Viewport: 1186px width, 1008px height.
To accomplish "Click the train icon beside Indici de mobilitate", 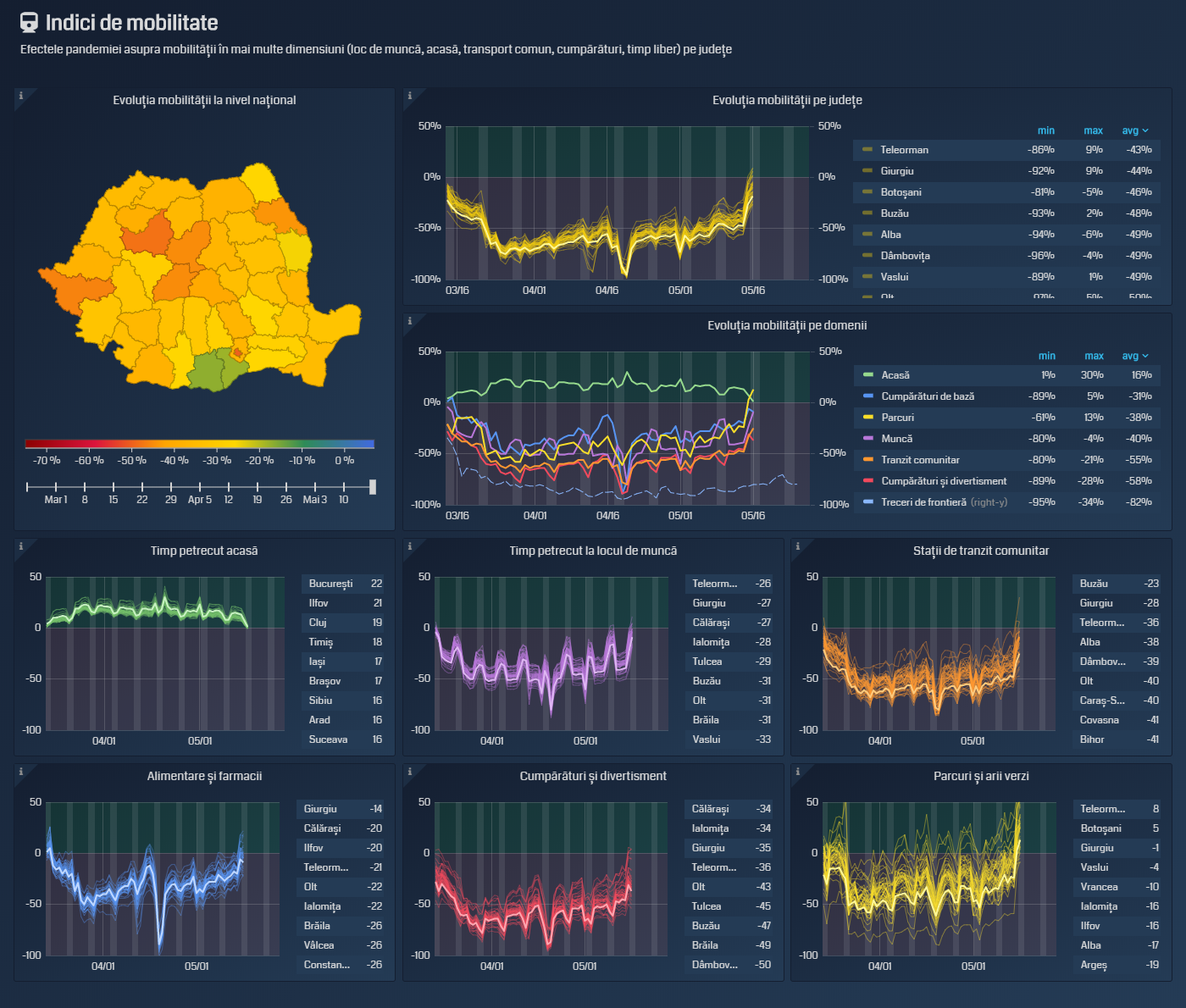I will point(29,23).
